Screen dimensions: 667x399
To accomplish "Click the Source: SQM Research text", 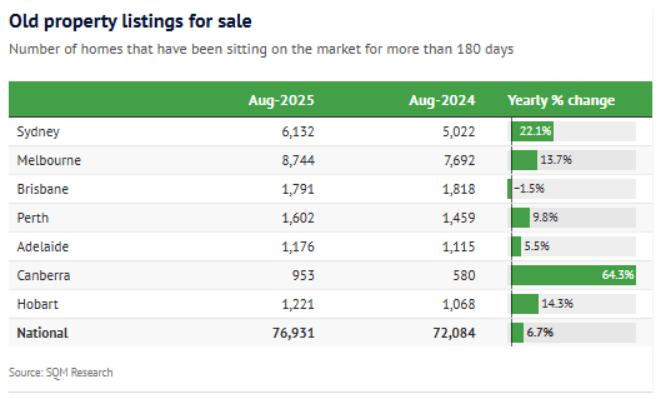I will click(61, 373).
